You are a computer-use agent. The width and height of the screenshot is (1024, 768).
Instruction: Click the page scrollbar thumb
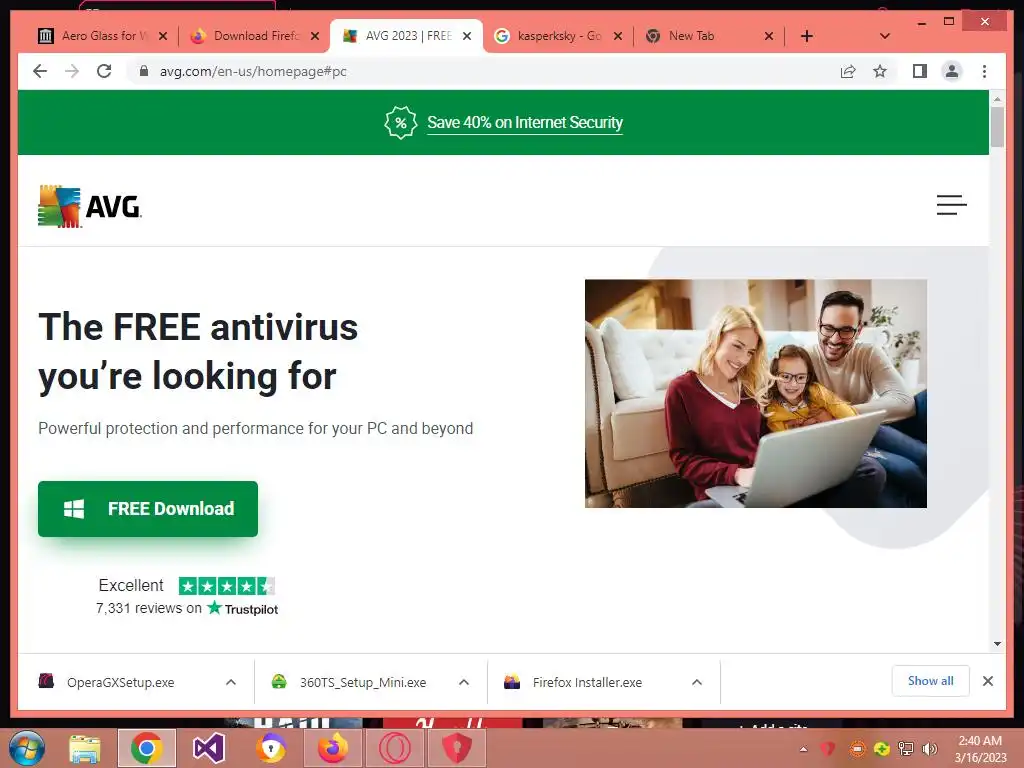coord(997,127)
